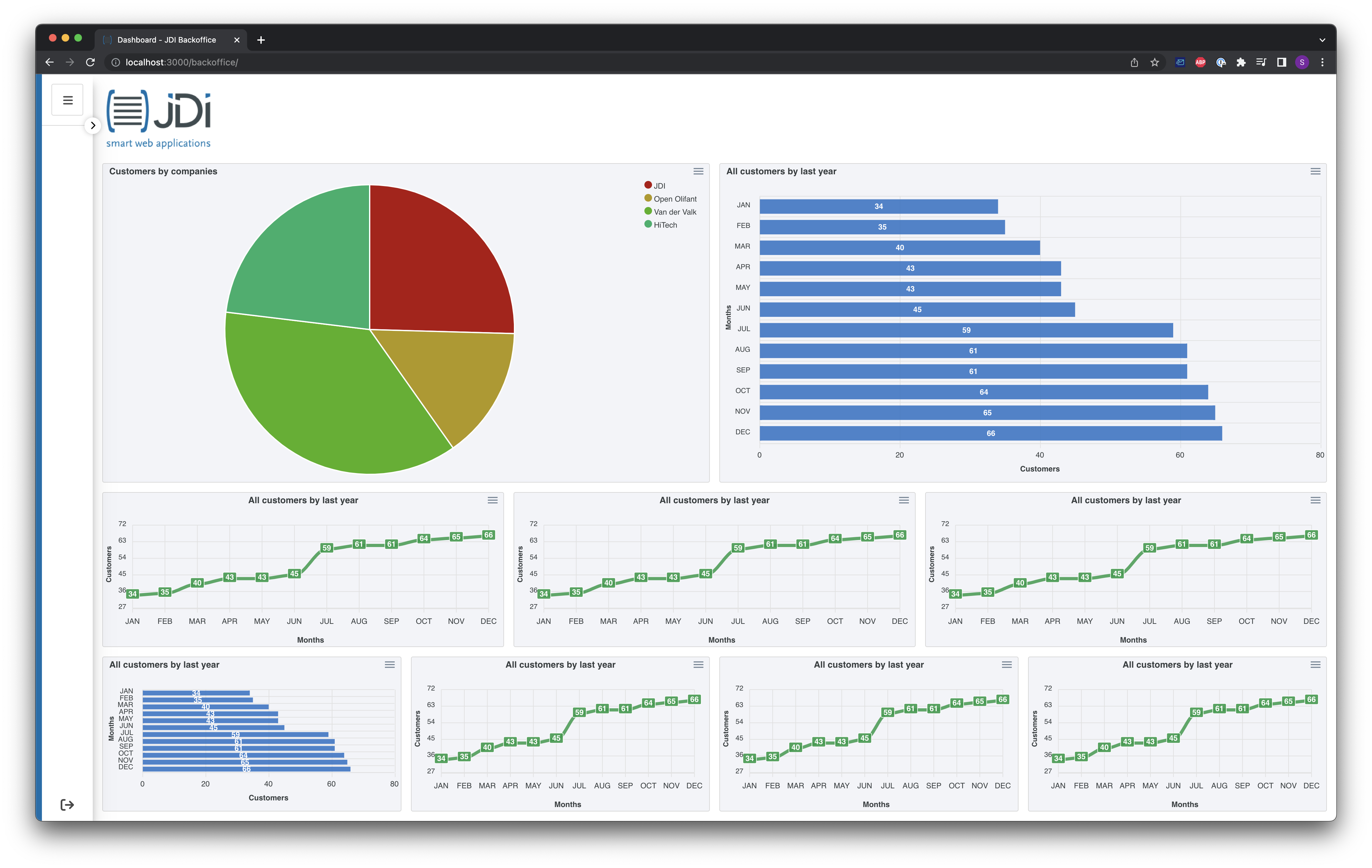Image resolution: width=1372 pixels, height=868 pixels.
Task: Open the purple S profile avatar
Action: coord(1302,62)
